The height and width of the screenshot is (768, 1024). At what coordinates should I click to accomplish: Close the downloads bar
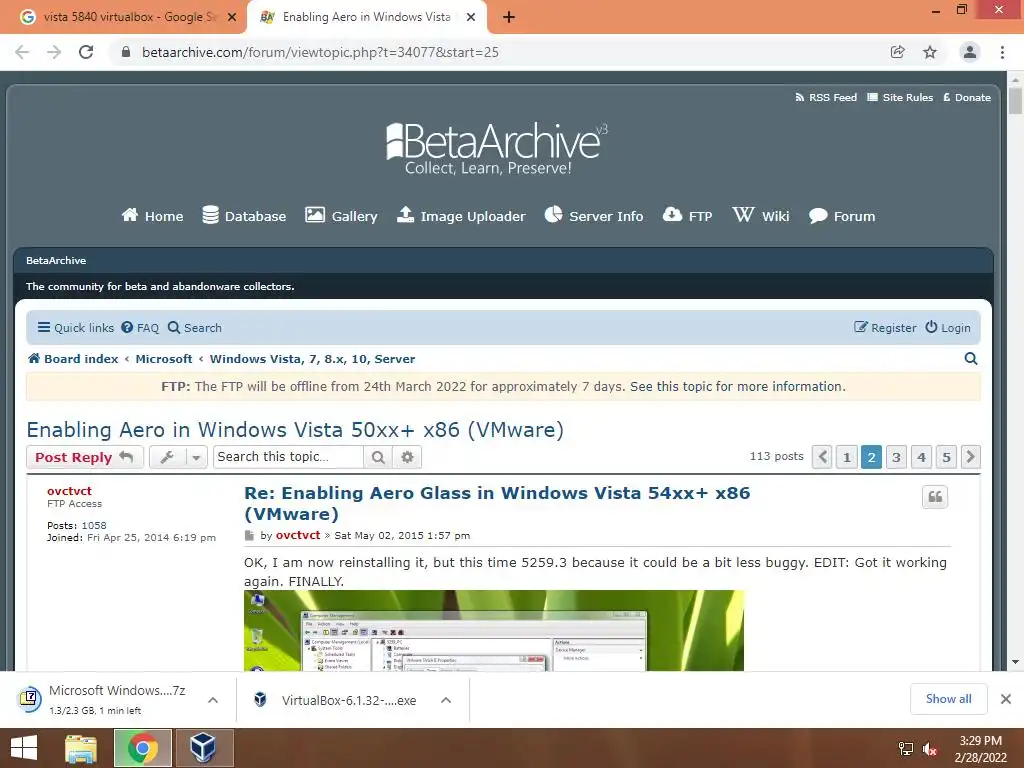[1006, 699]
